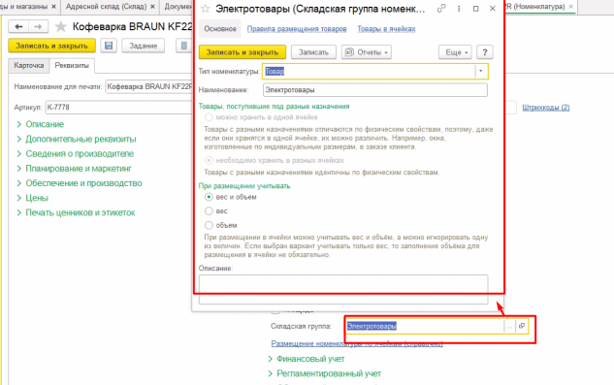Image resolution: width=614 pixels, height=385 pixels.
Task: Click the Задание button
Action: coord(143,46)
